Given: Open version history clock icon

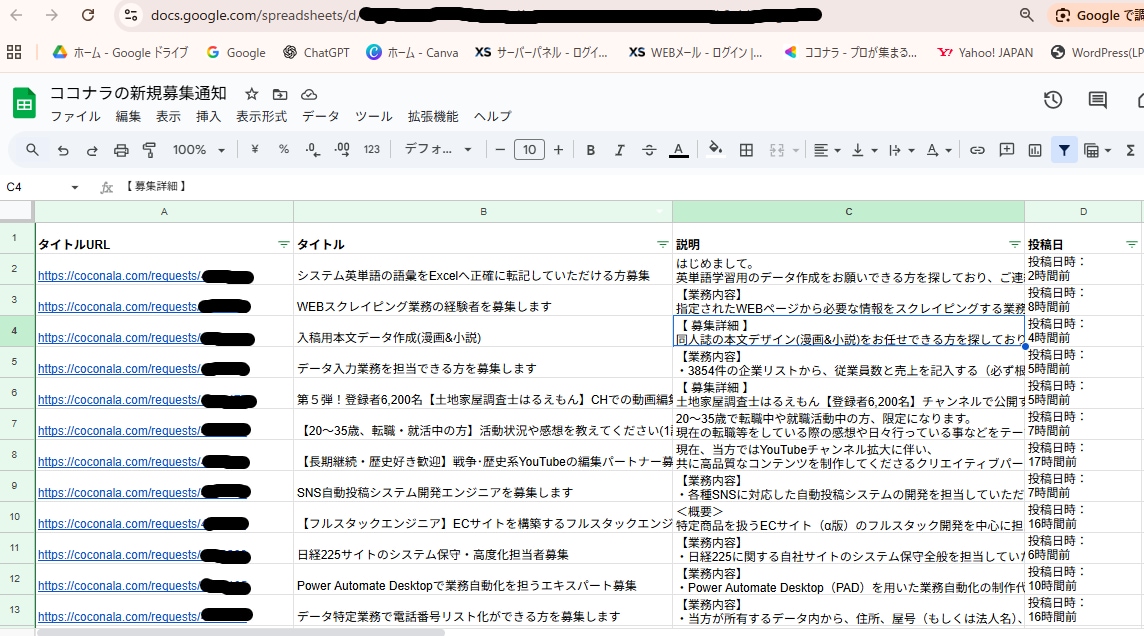Looking at the screenshot, I should pos(1053,100).
